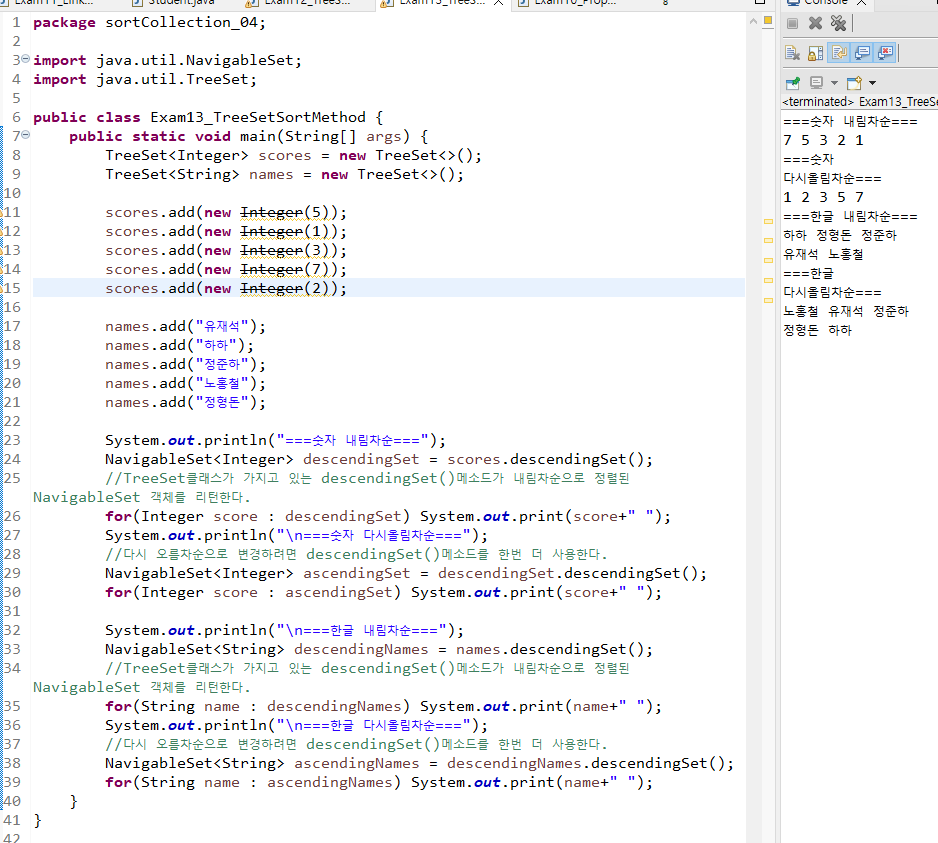Click variable 'names' on line 9

(x=271, y=175)
